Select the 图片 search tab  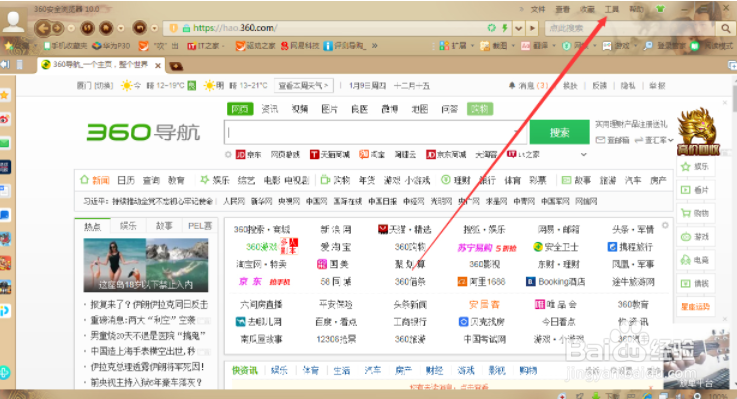click(329, 109)
